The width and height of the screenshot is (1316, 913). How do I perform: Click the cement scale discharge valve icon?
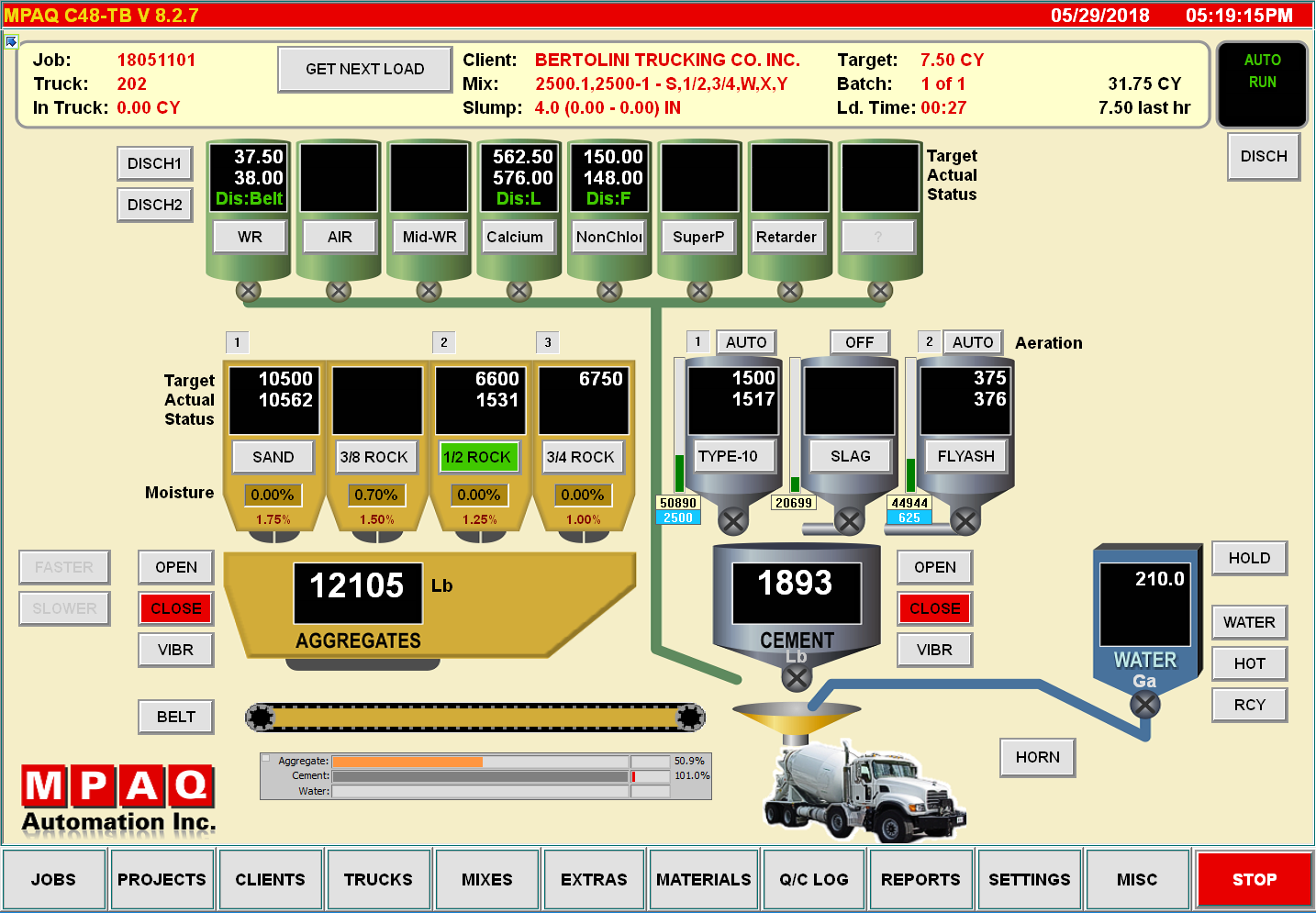(x=797, y=678)
